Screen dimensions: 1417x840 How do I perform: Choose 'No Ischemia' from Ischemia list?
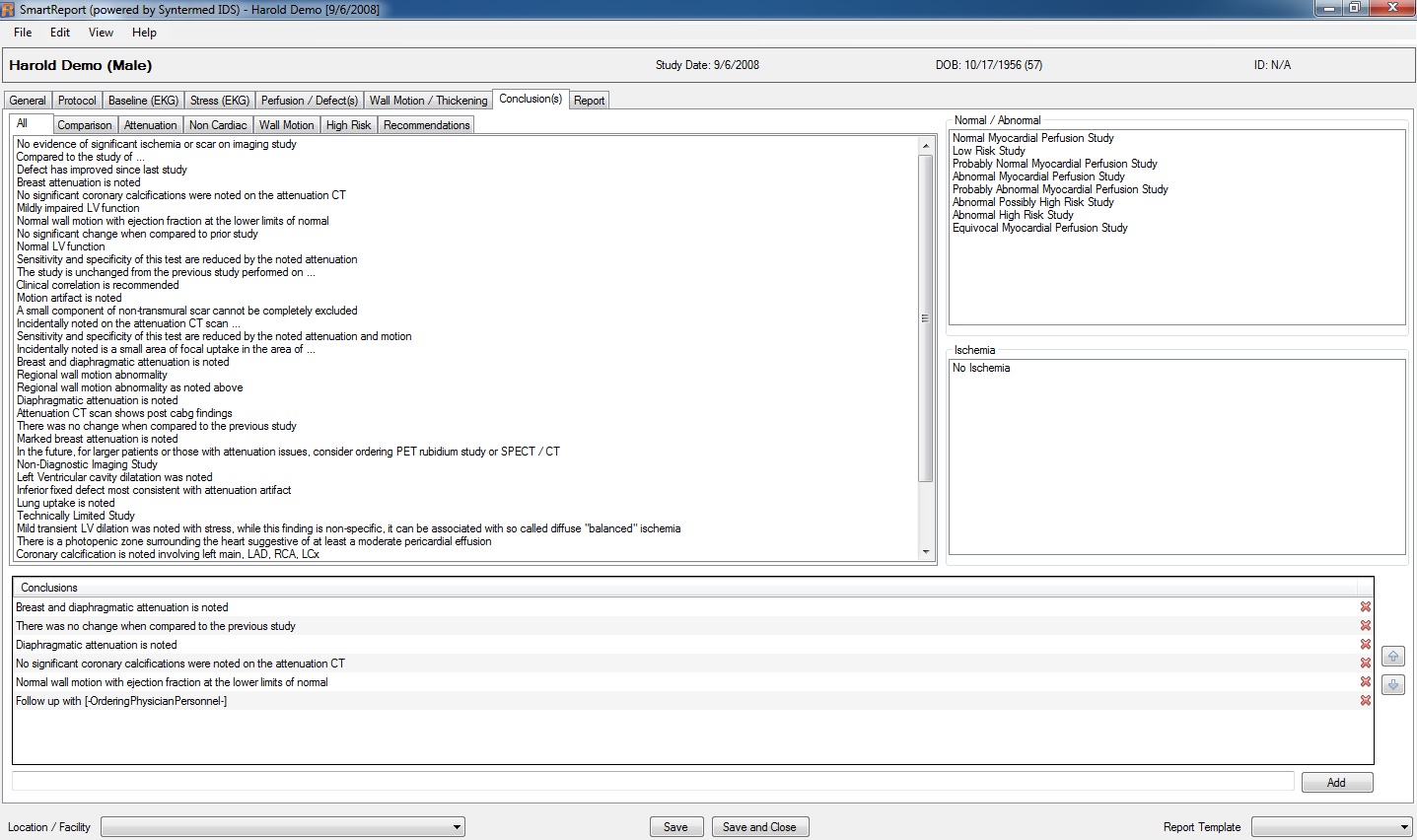click(981, 368)
